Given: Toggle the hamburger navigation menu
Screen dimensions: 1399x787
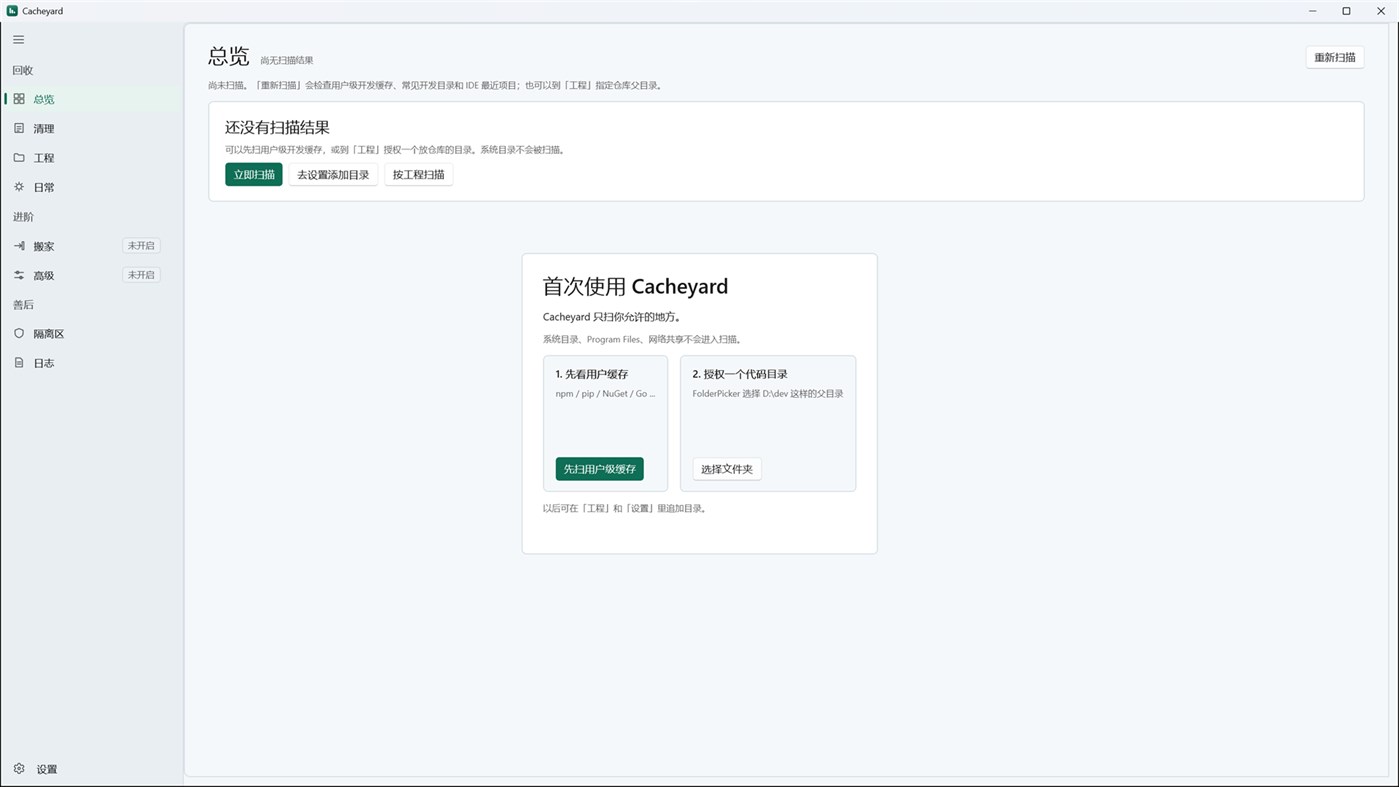Looking at the screenshot, I should pyautogui.click(x=19, y=40).
